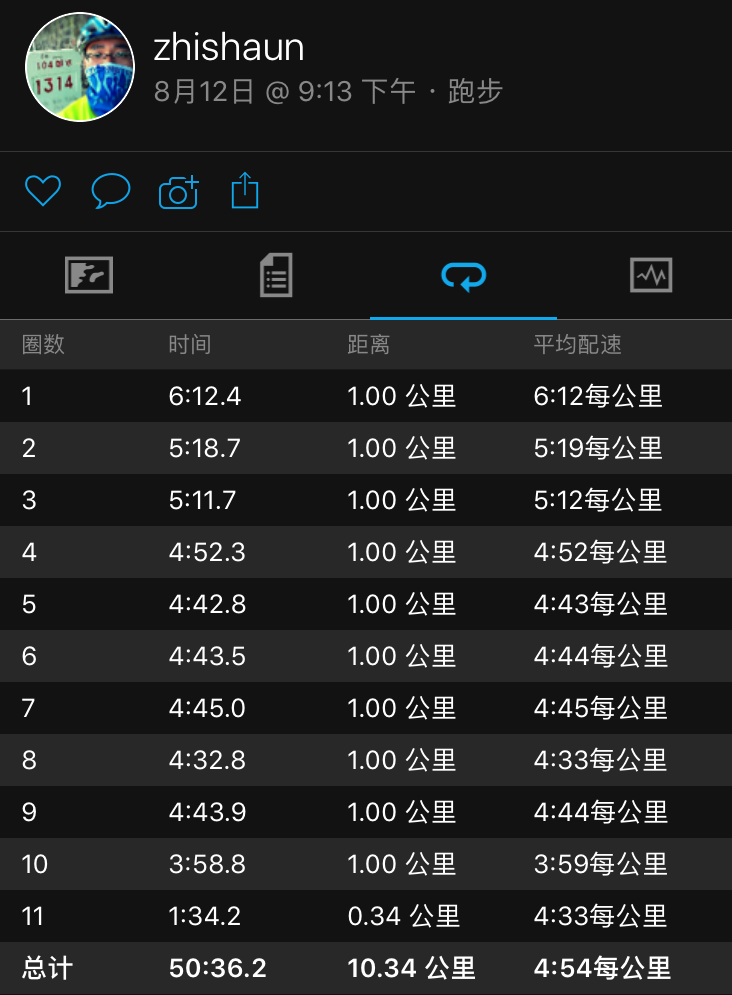Select lap 4 row with 4:52.3
Screen dimensions: 732x995
[x=366, y=552]
